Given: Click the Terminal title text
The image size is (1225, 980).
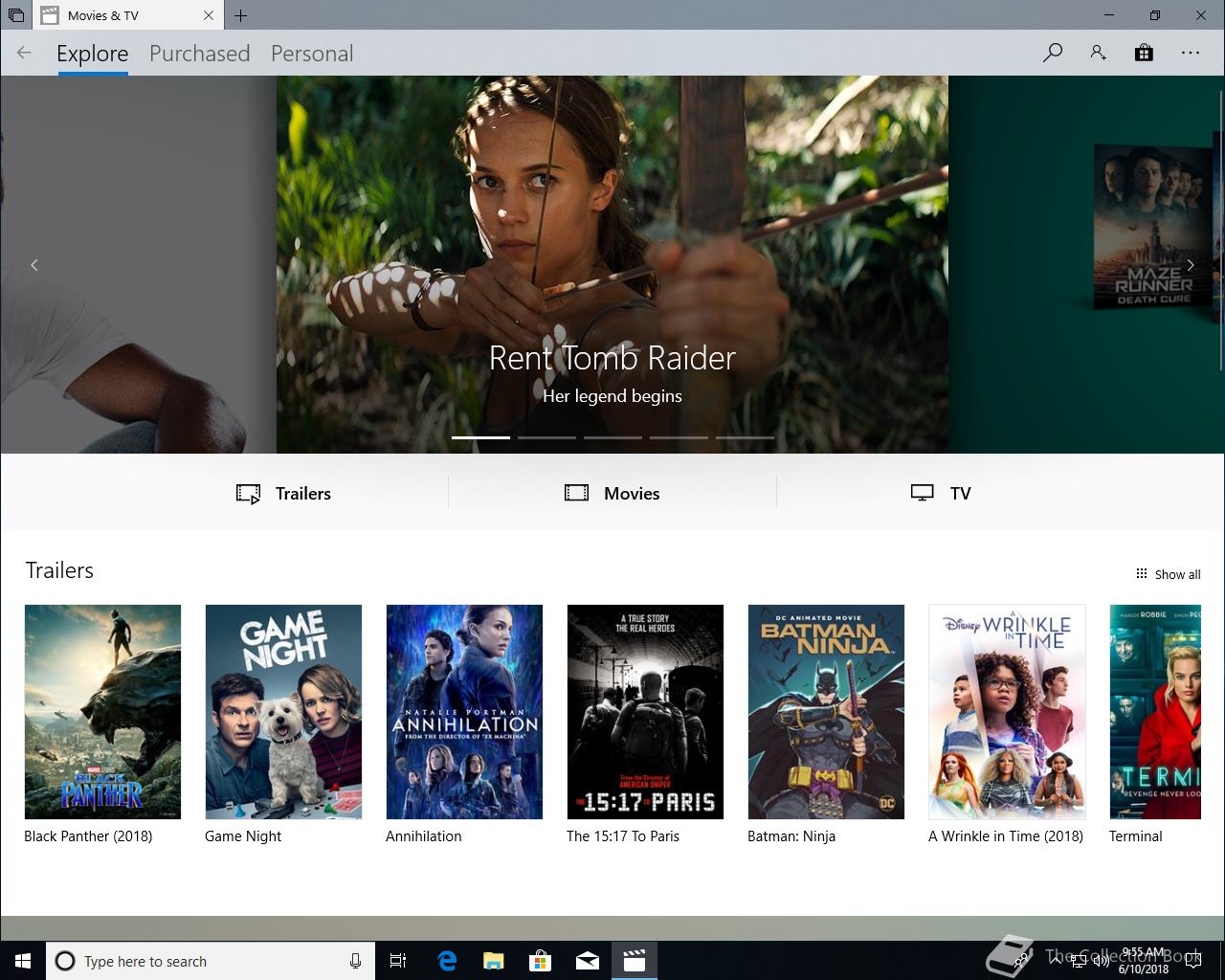Looking at the screenshot, I should click(1136, 835).
